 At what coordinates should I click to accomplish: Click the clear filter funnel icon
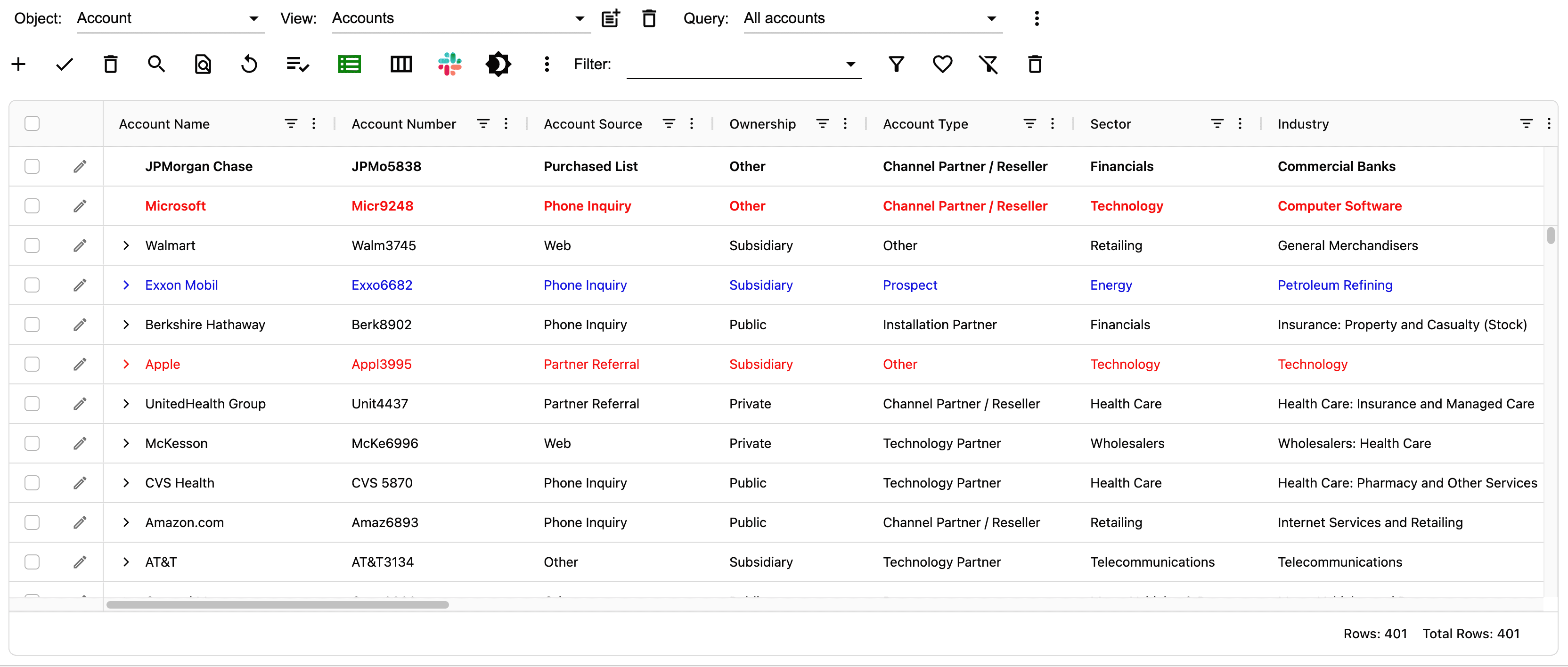(x=988, y=64)
